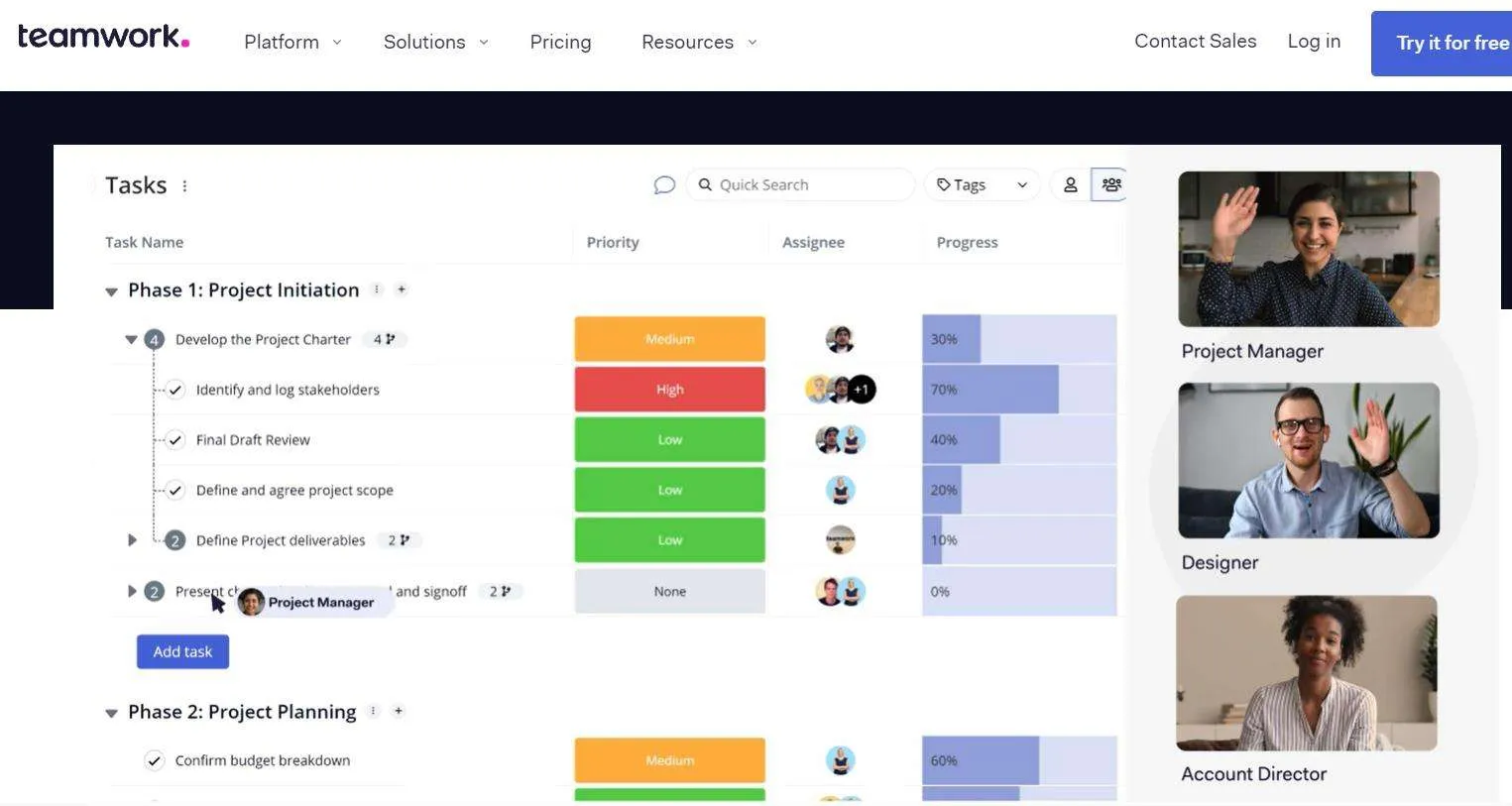Open the Tags dropdown
The image size is (1512, 806).
982,185
